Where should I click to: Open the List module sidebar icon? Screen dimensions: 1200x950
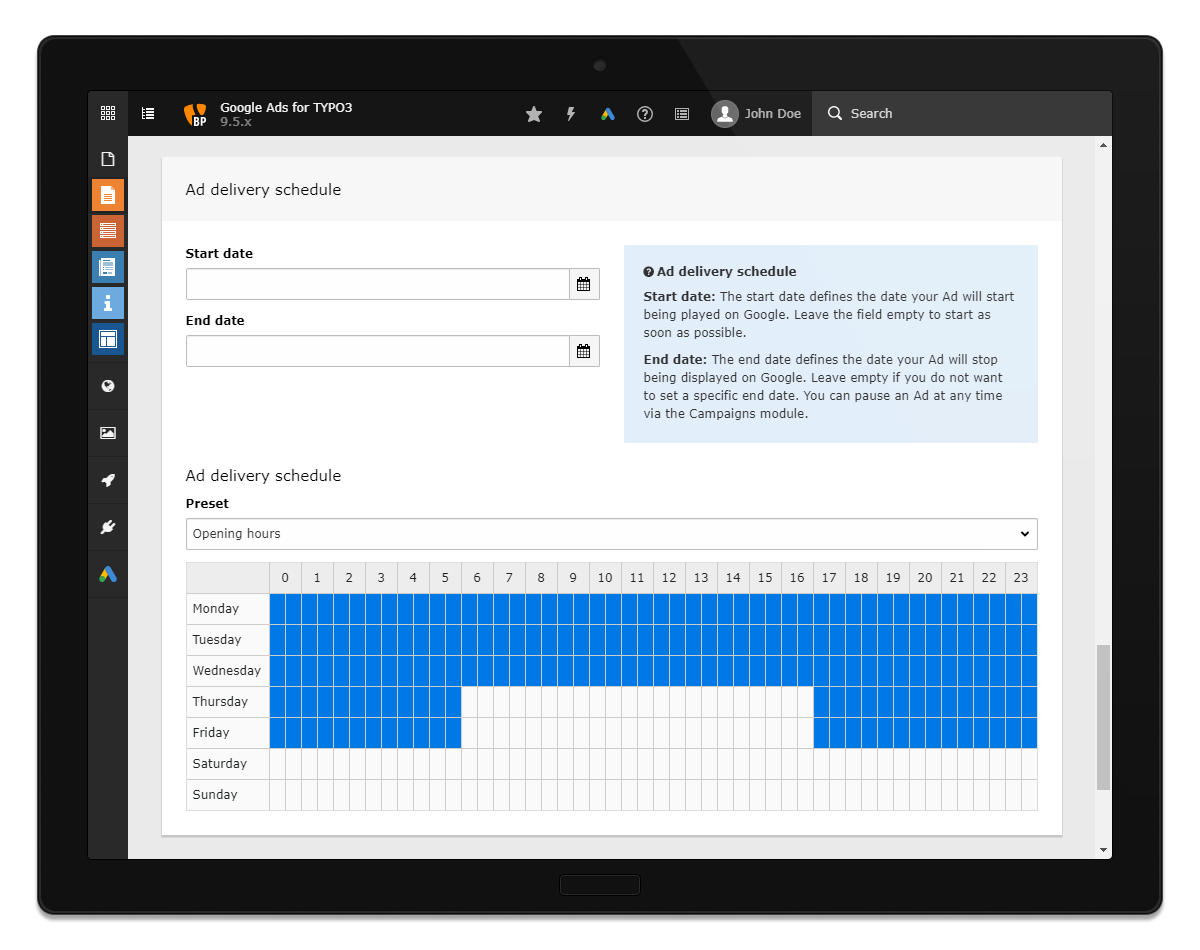[x=108, y=231]
